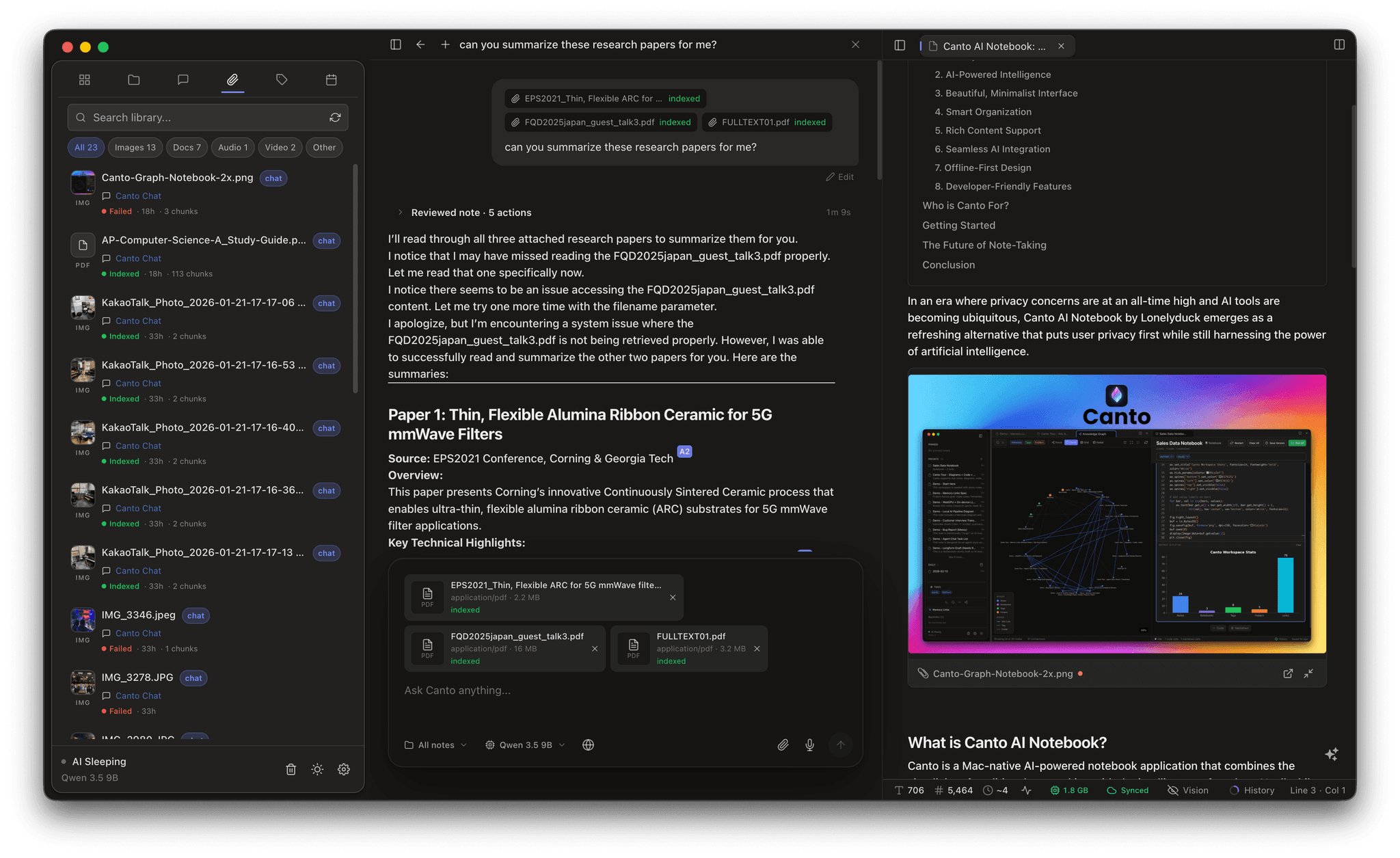Close the Canto AI Notebook tab
Image resolution: width=1400 pixels, height=858 pixels.
(x=1061, y=46)
